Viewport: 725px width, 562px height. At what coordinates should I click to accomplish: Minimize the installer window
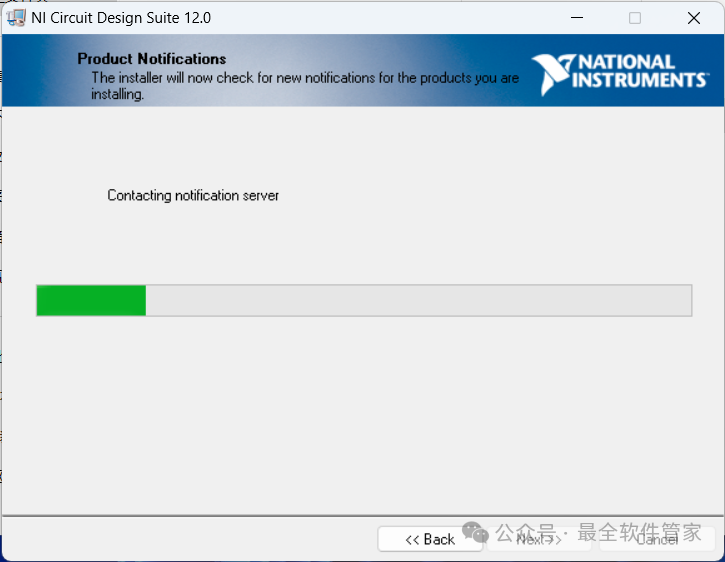pyautogui.click(x=576, y=18)
